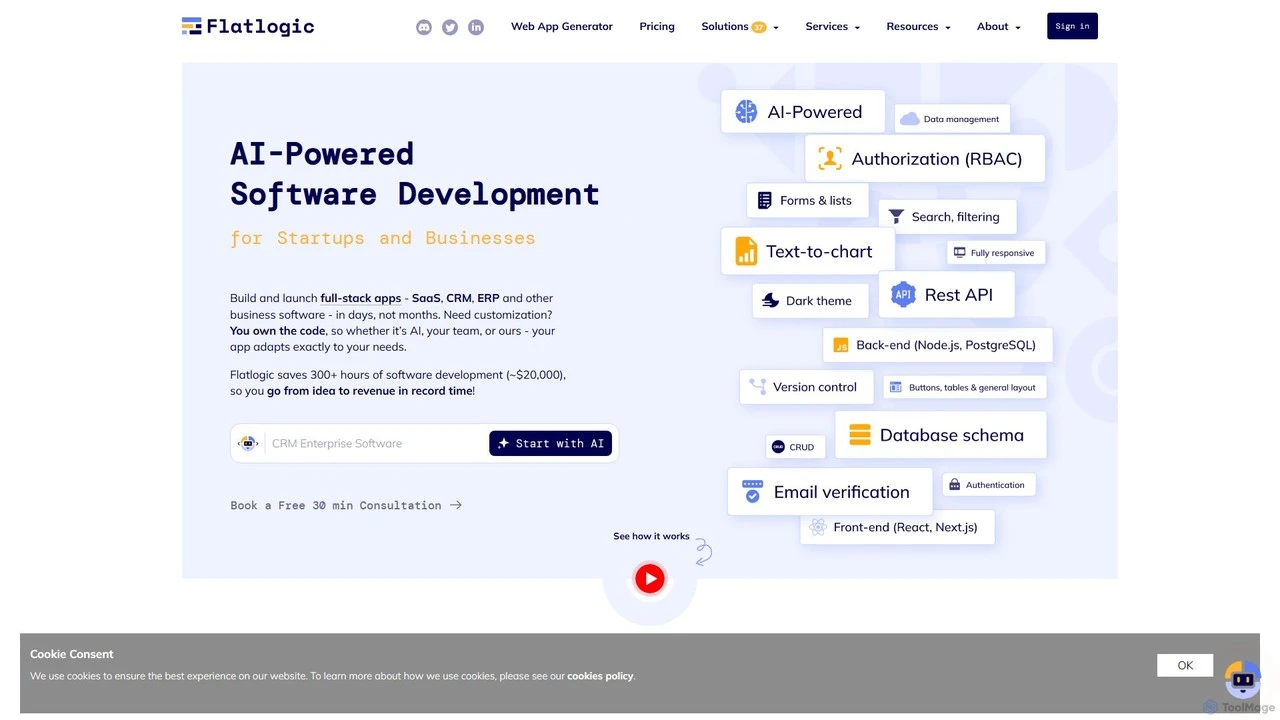Open the Twitter social icon
Viewport: 1280px width, 720px height.
tap(450, 27)
